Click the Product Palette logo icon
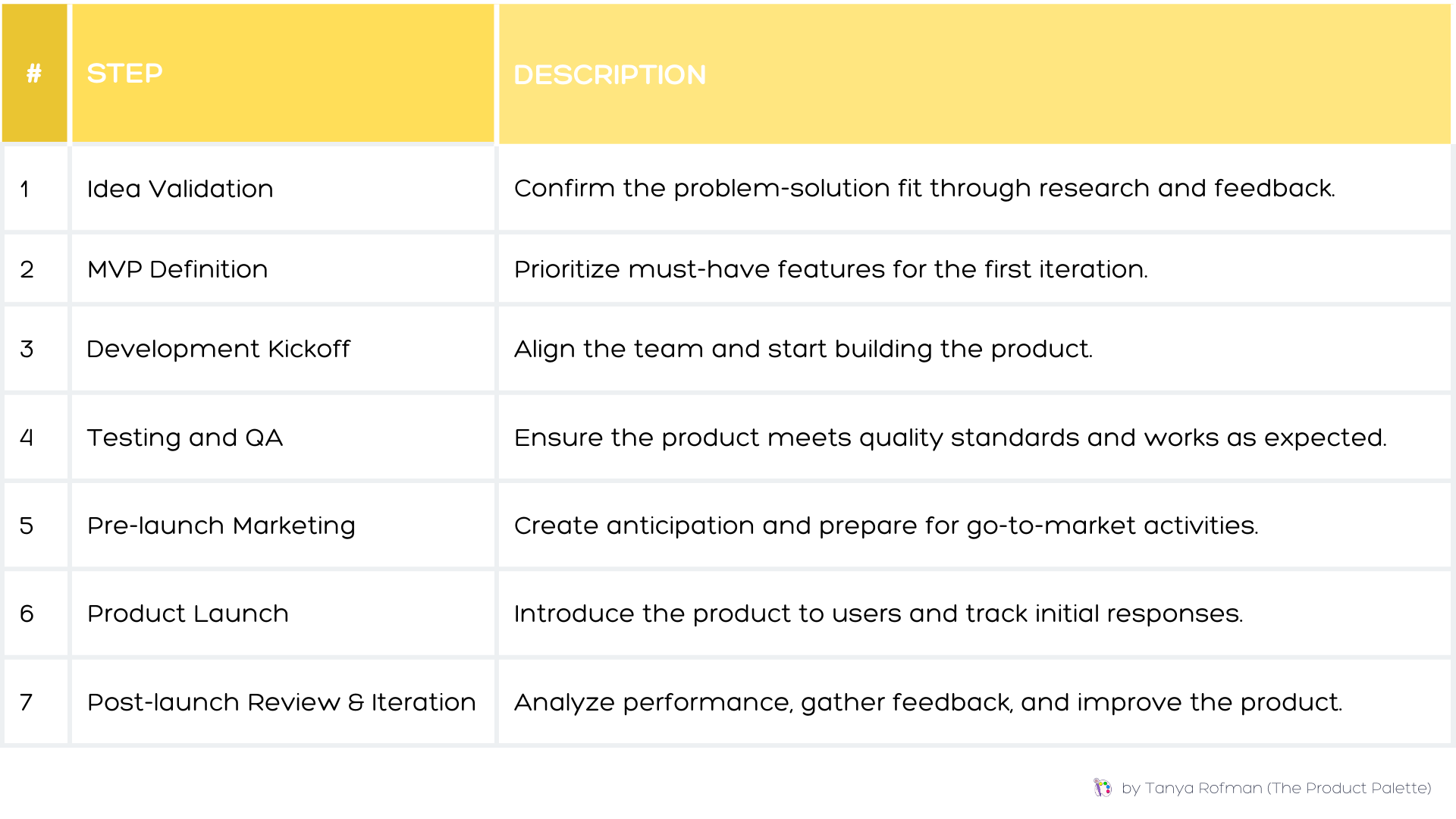 coord(1103,788)
